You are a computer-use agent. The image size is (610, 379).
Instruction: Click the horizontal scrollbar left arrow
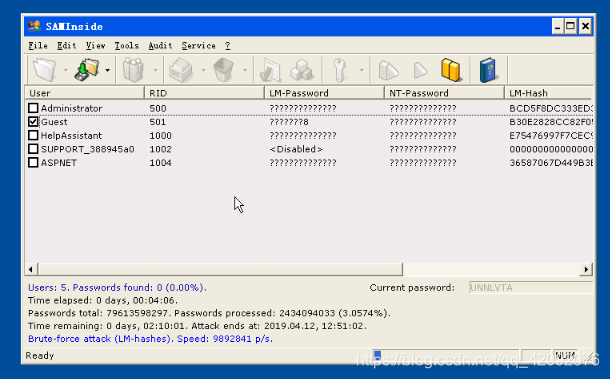pos(31,269)
